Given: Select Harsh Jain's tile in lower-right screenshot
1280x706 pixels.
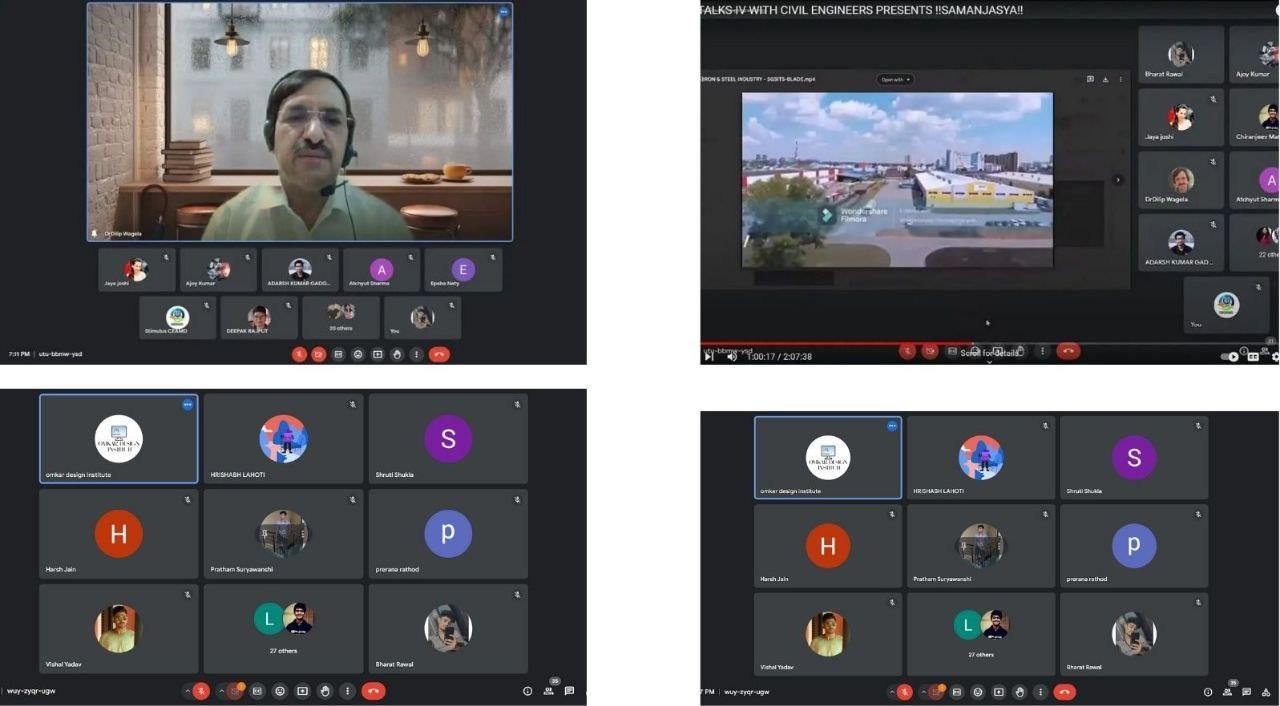Looking at the screenshot, I should [x=828, y=546].
